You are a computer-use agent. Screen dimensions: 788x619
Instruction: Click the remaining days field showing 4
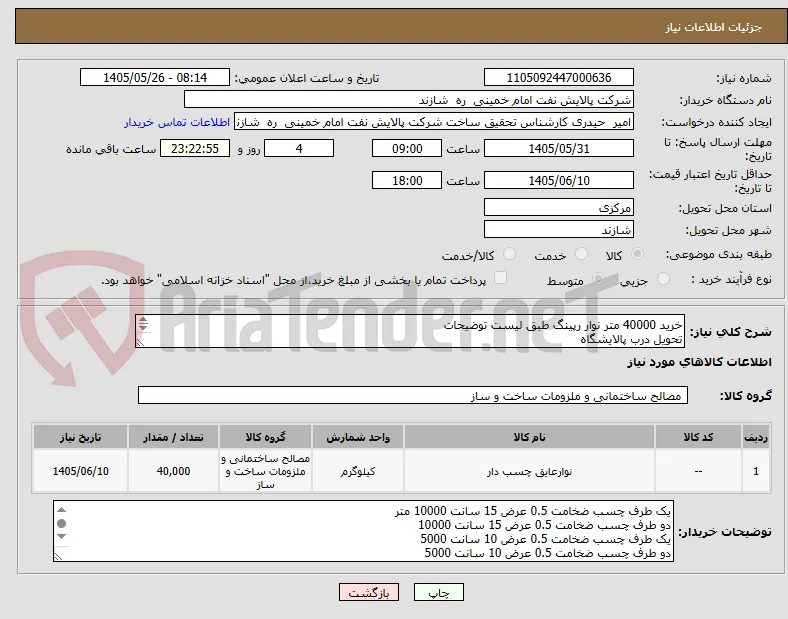(x=299, y=149)
